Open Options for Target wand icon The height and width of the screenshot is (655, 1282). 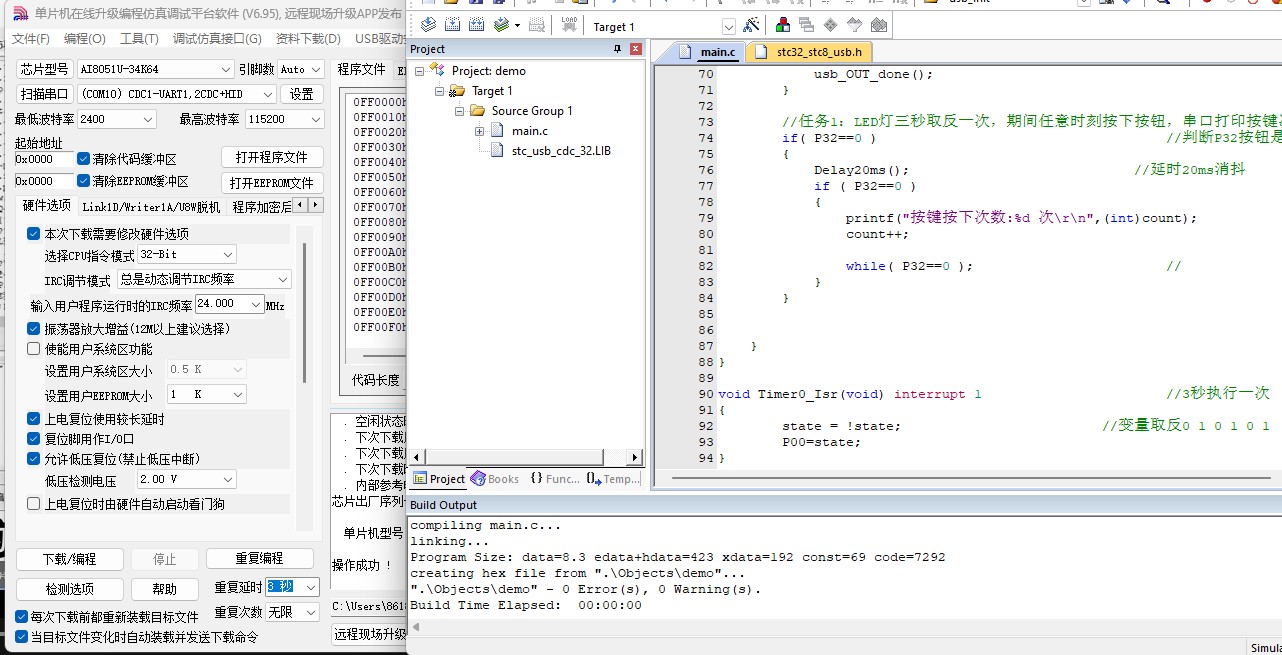point(751,26)
